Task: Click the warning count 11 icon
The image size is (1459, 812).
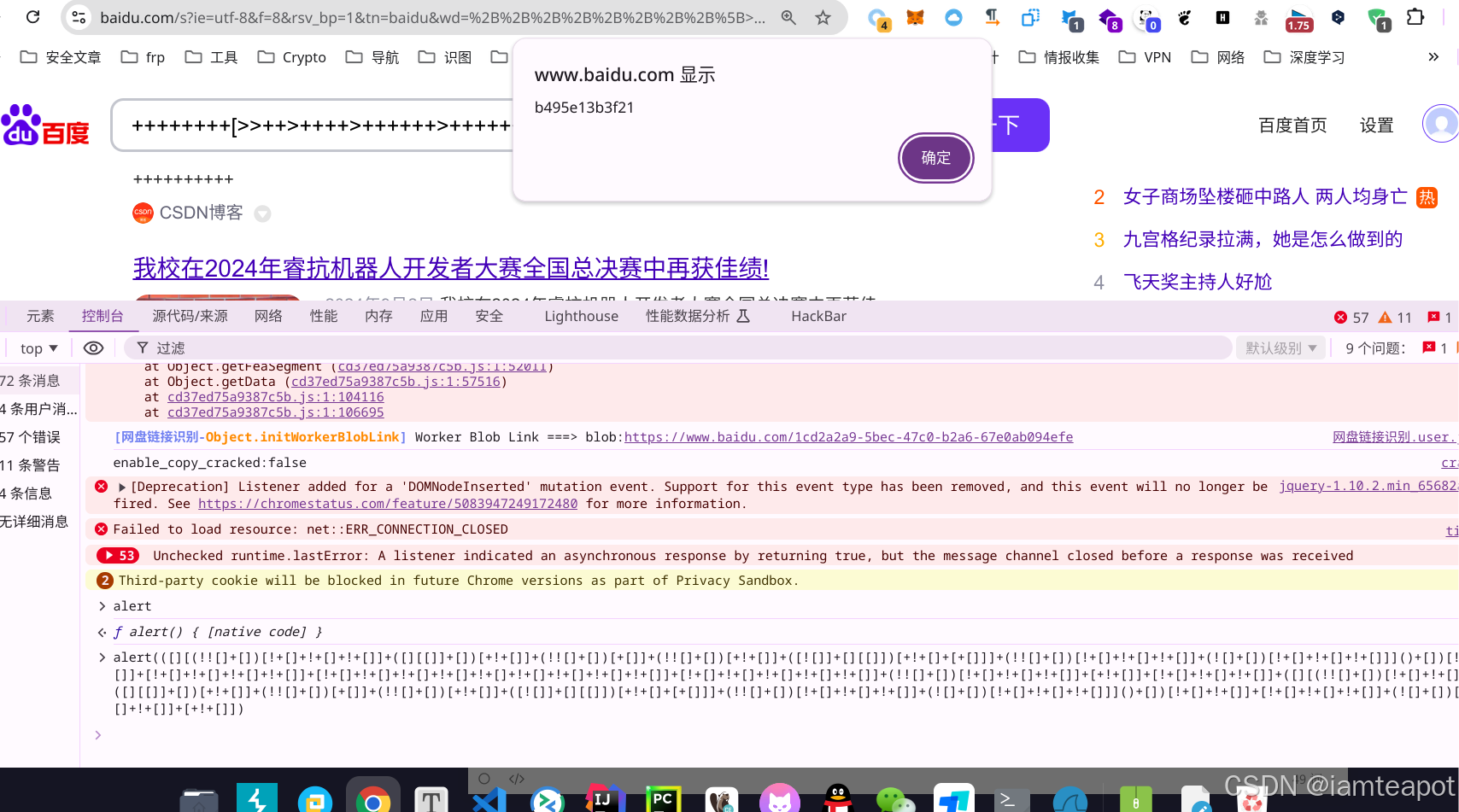Action: (x=1386, y=318)
